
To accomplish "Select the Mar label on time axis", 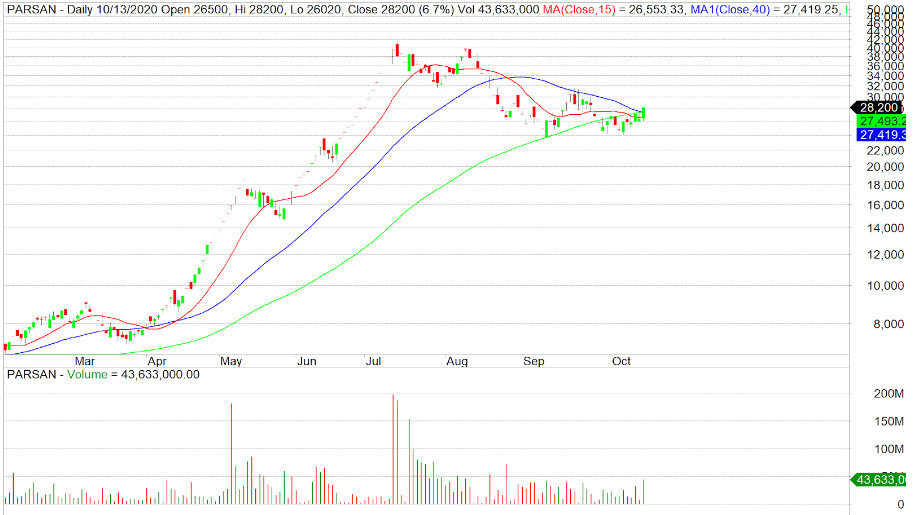I will coord(85,360).
